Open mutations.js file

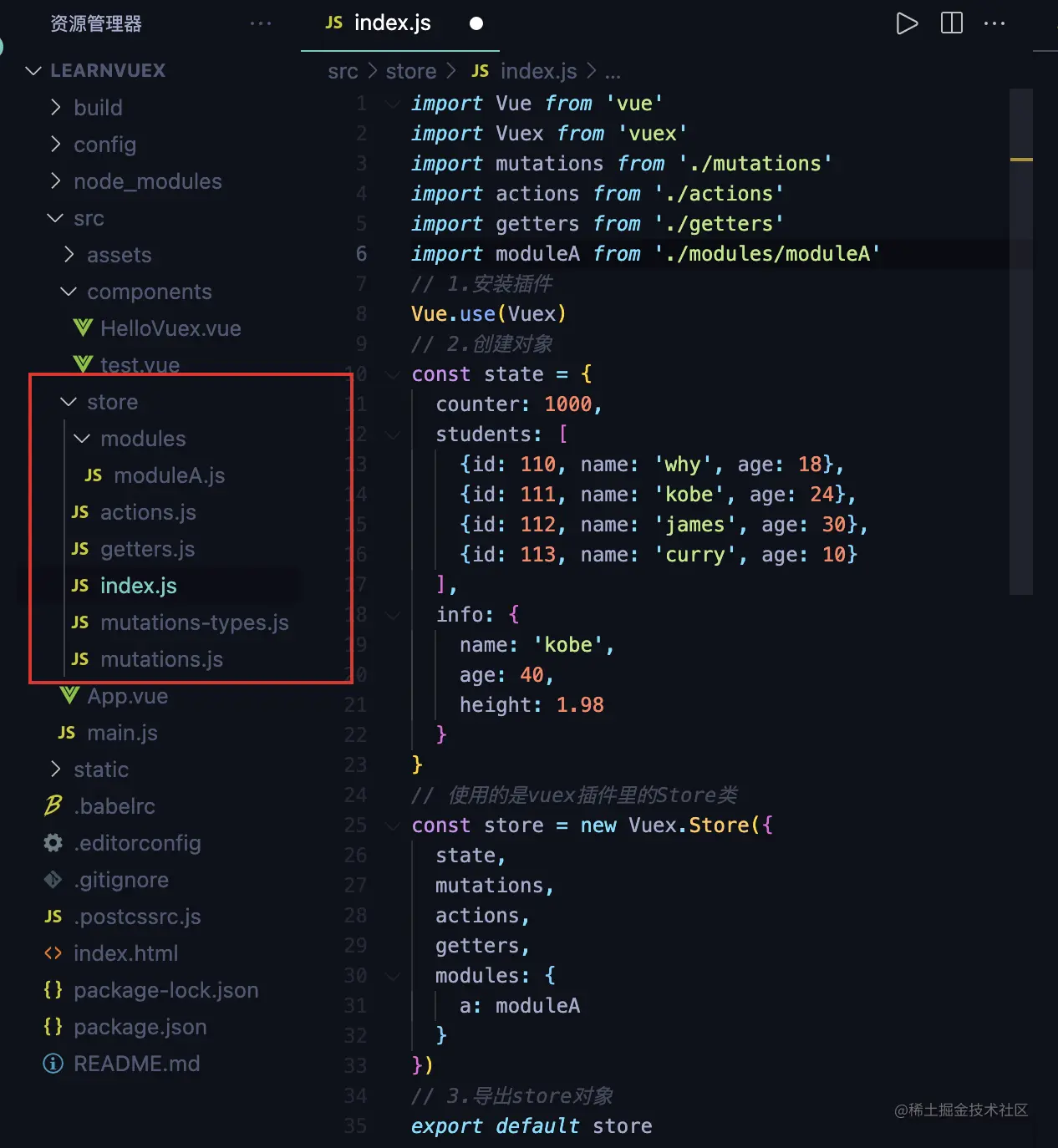(161, 659)
